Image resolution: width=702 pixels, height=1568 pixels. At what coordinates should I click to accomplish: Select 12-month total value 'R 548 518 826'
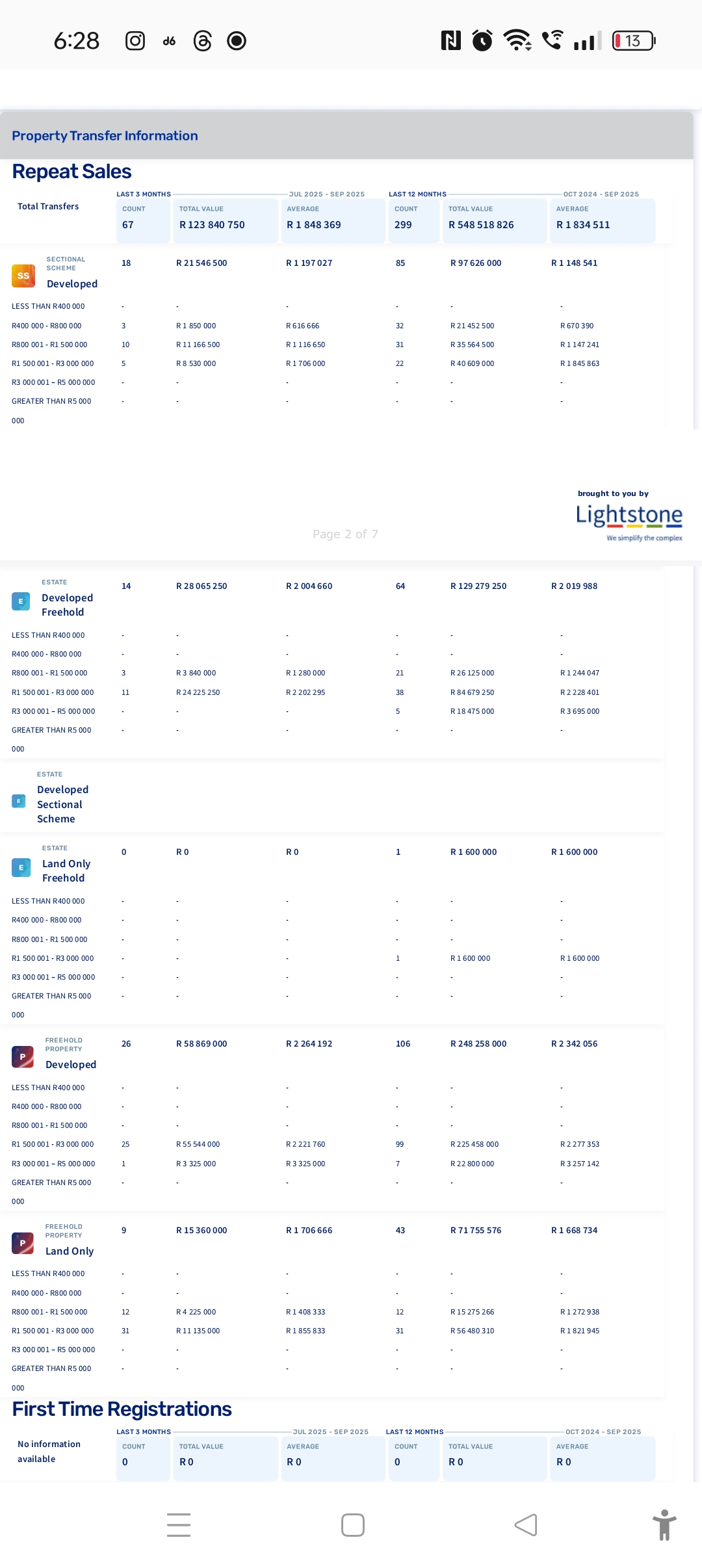481,225
